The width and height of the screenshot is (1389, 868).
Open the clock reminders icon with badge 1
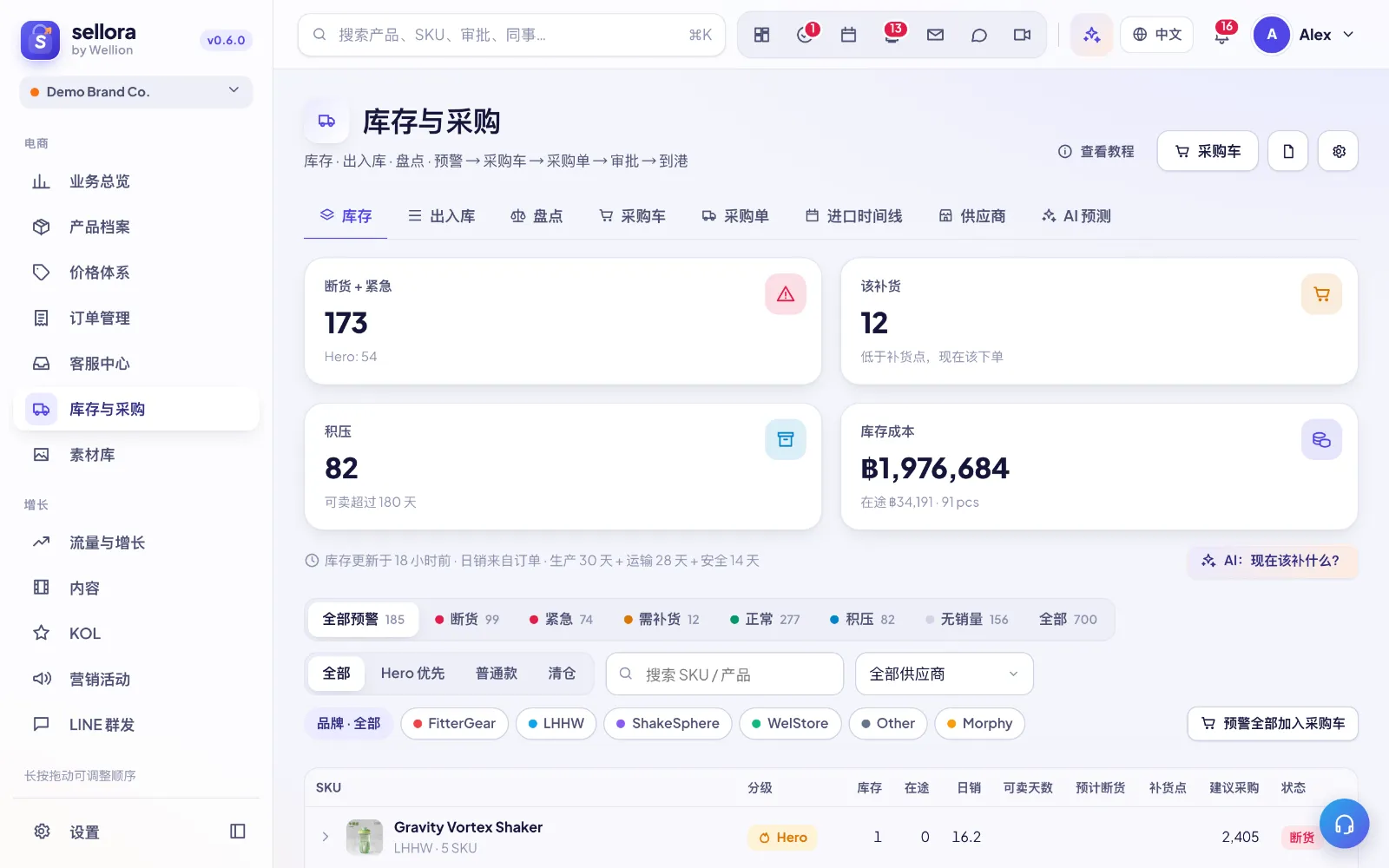click(805, 35)
